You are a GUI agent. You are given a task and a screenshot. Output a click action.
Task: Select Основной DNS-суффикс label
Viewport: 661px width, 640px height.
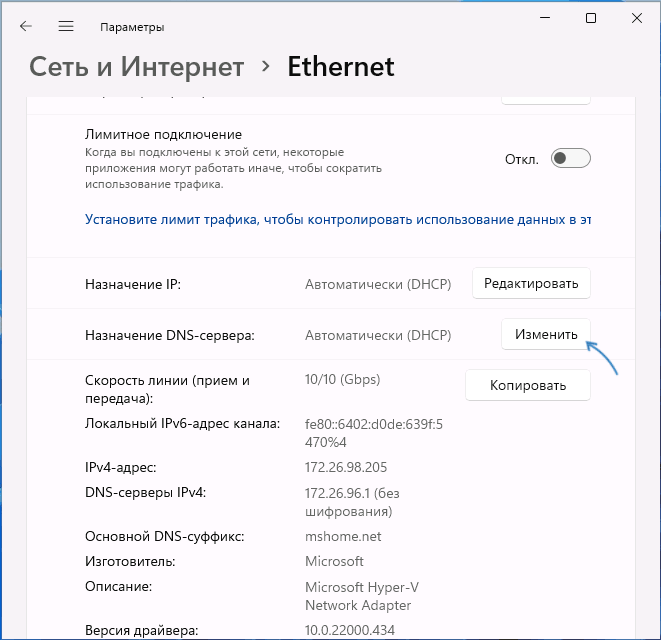pyautogui.click(x=165, y=536)
